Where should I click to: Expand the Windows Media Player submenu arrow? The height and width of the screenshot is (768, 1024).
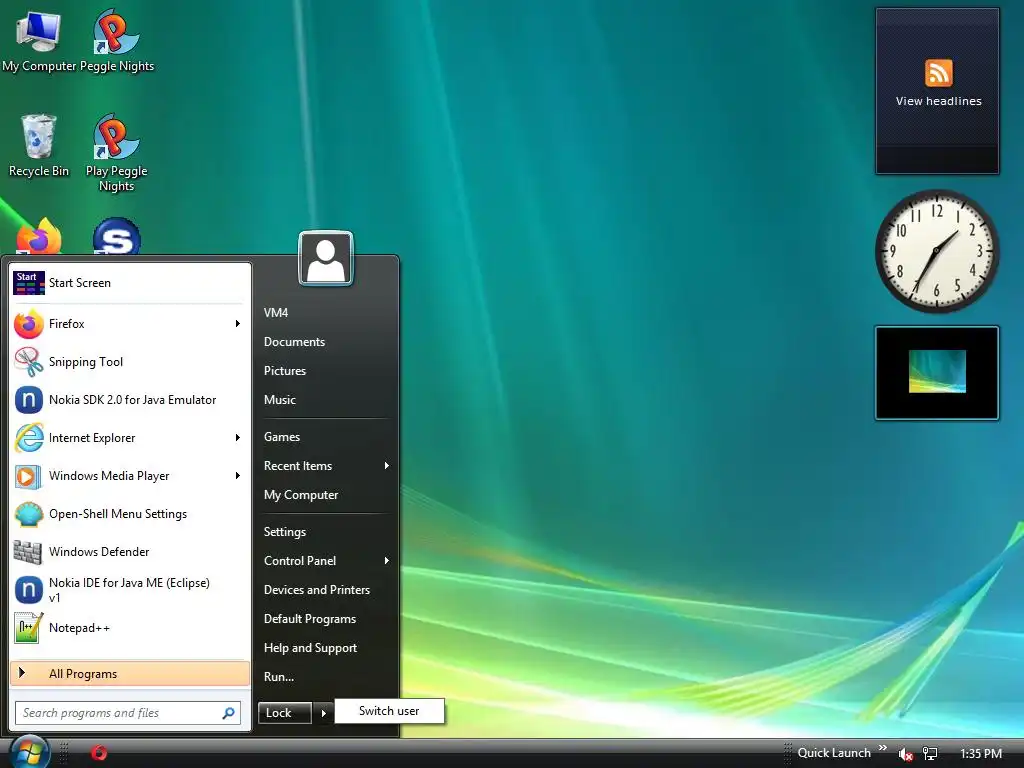pyautogui.click(x=238, y=476)
